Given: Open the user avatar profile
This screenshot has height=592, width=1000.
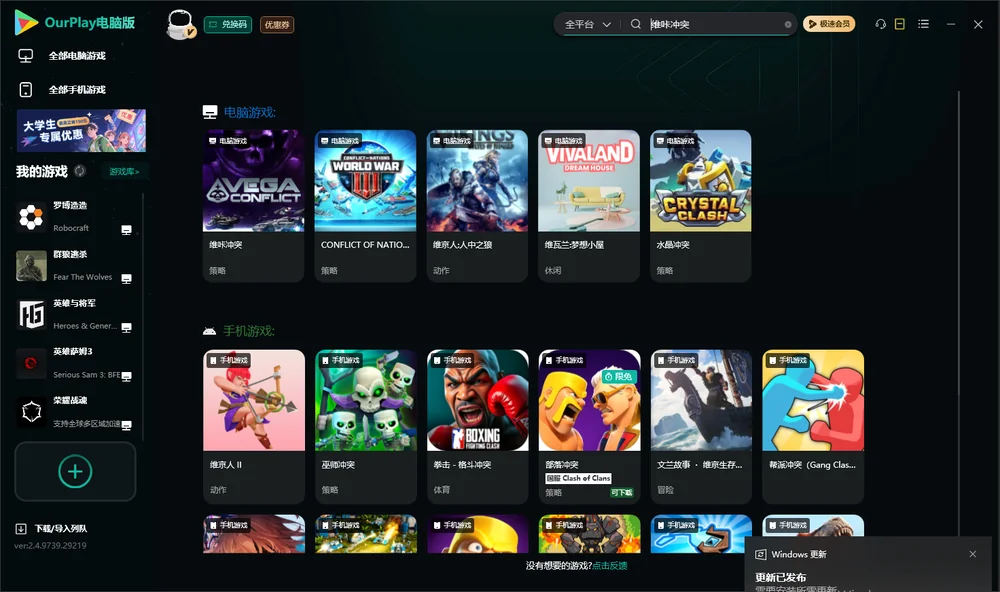Looking at the screenshot, I should click(x=180, y=24).
